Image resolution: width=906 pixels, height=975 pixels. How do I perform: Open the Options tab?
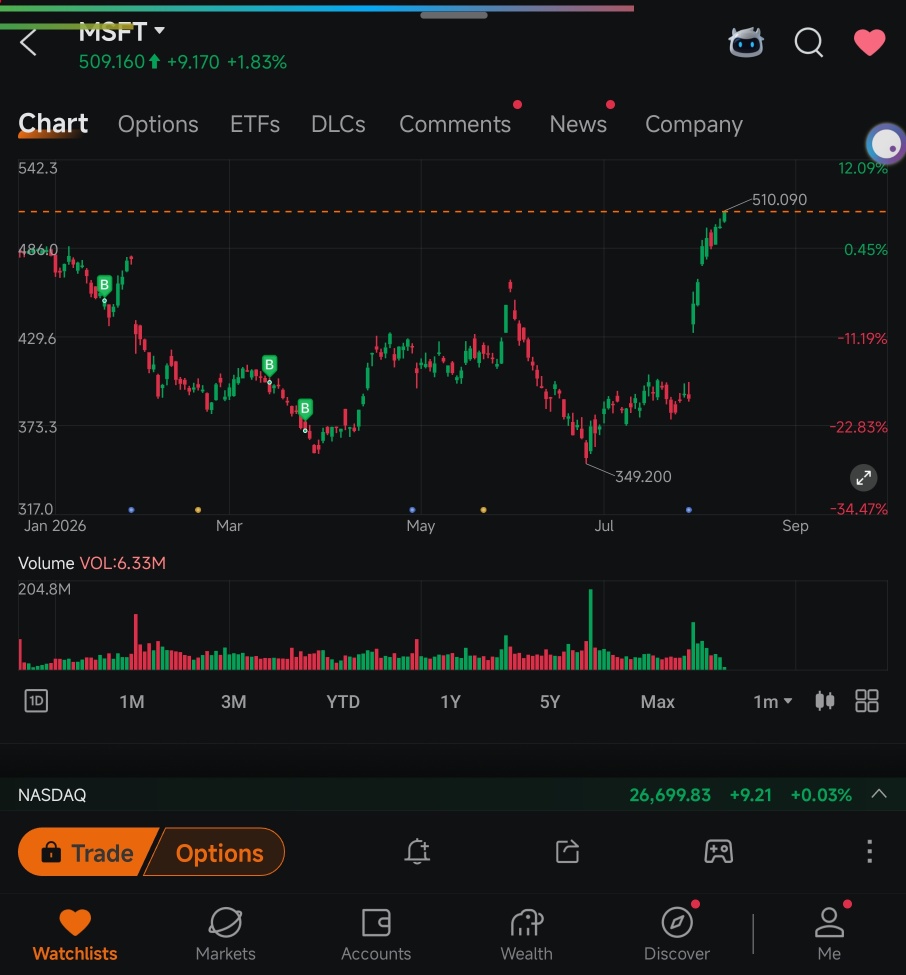coord(158,124)
